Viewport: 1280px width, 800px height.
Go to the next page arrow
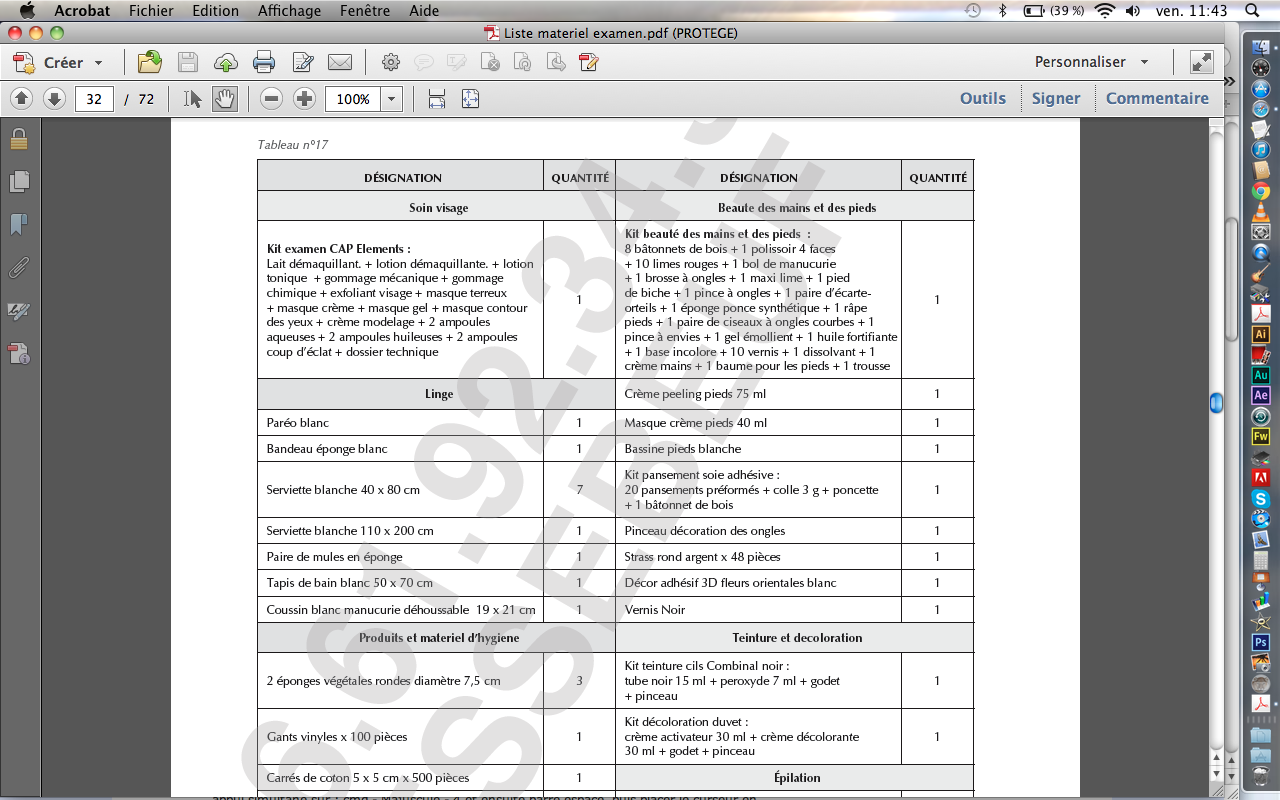[x=54, y=99]
